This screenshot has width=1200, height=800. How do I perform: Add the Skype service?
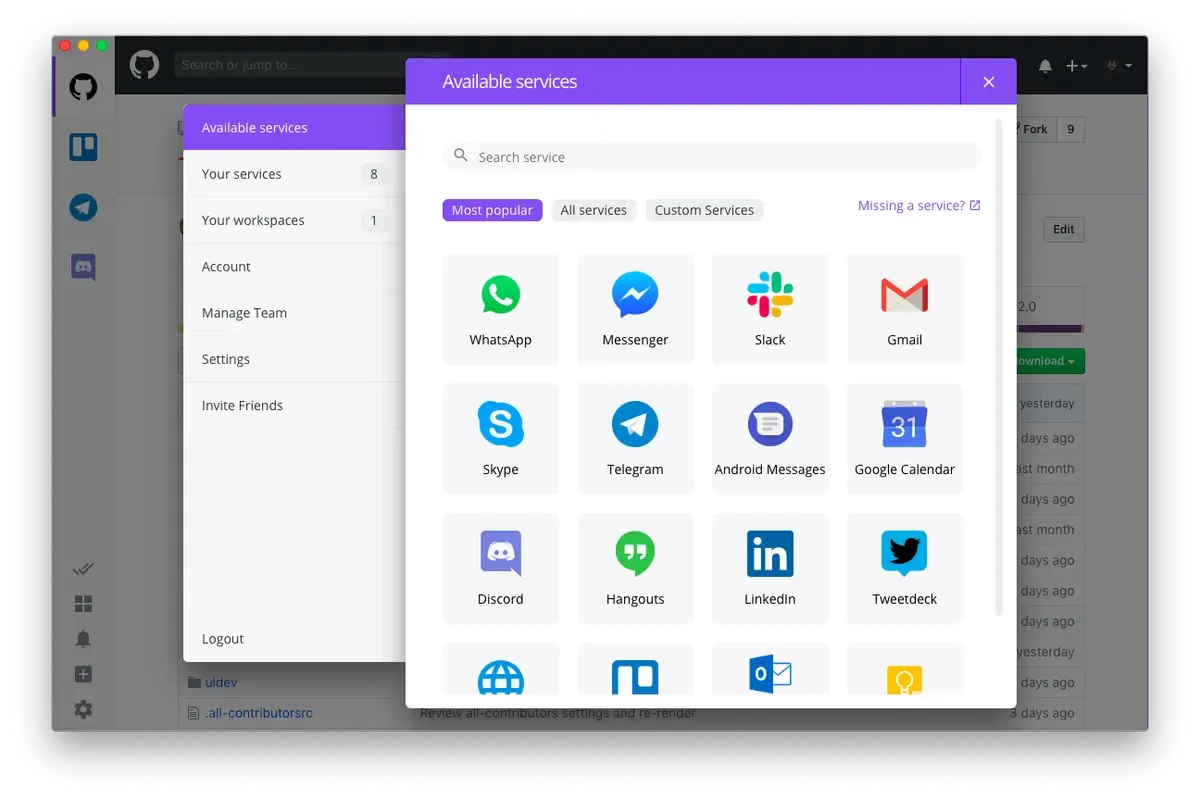(500, 439)
